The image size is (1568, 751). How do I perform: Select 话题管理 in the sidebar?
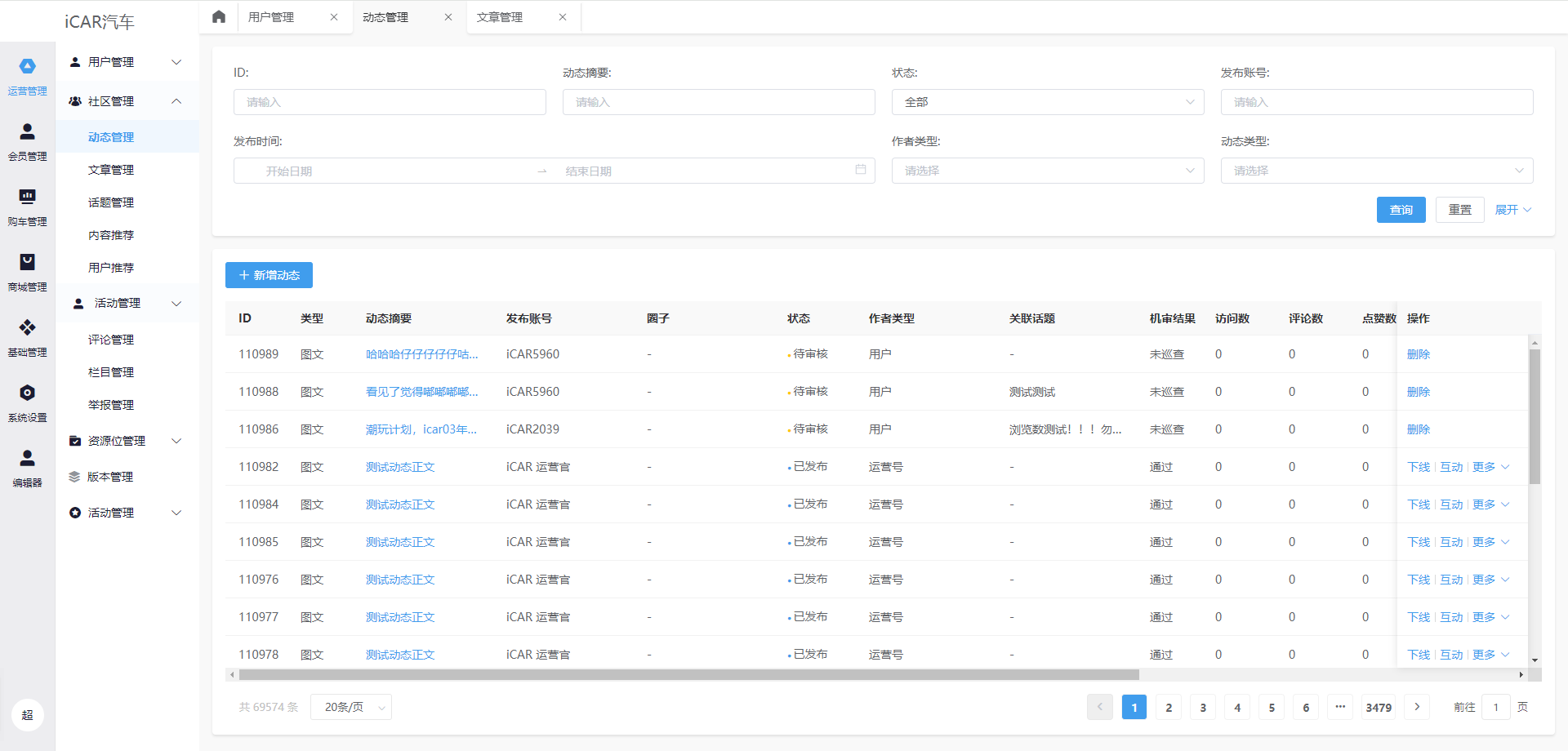pos(111,202)
